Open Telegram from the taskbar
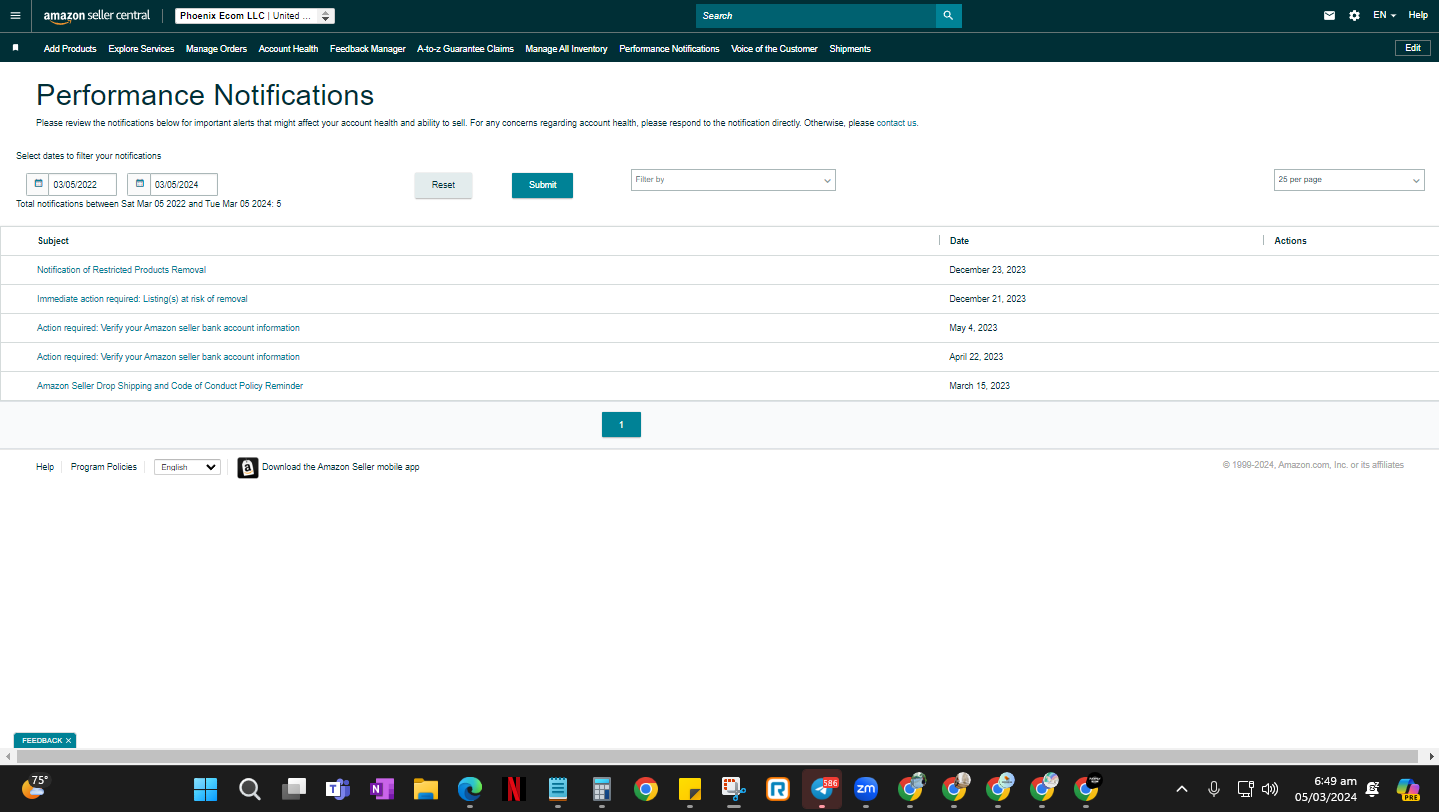This screenshot has height=812, width=1439. 822,789
